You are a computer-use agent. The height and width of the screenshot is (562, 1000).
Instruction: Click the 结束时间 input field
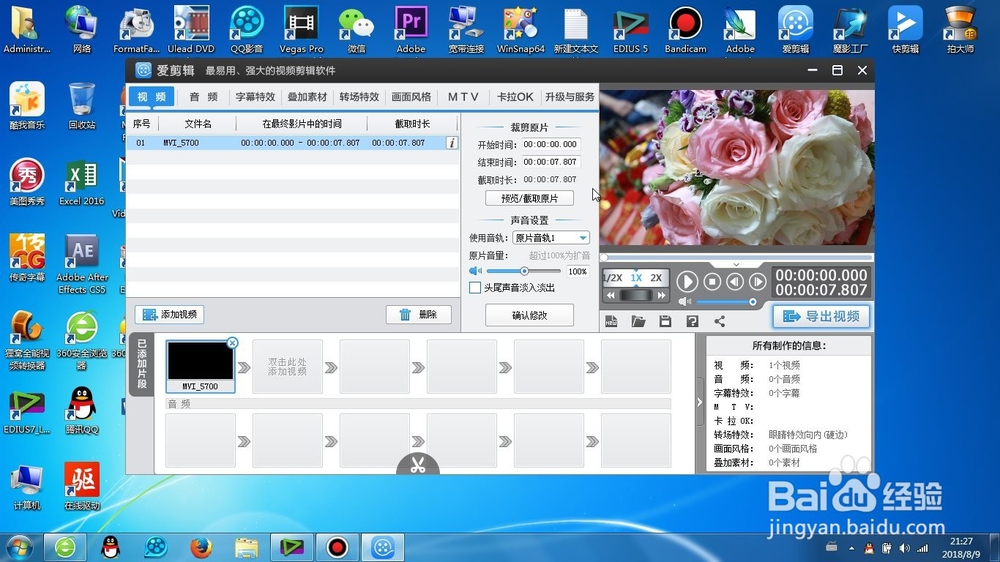click(551, 162)
